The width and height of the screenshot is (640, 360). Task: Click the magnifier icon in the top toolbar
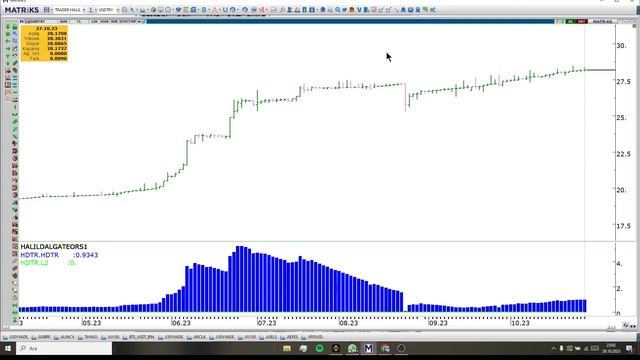click(x=338, y=10)
